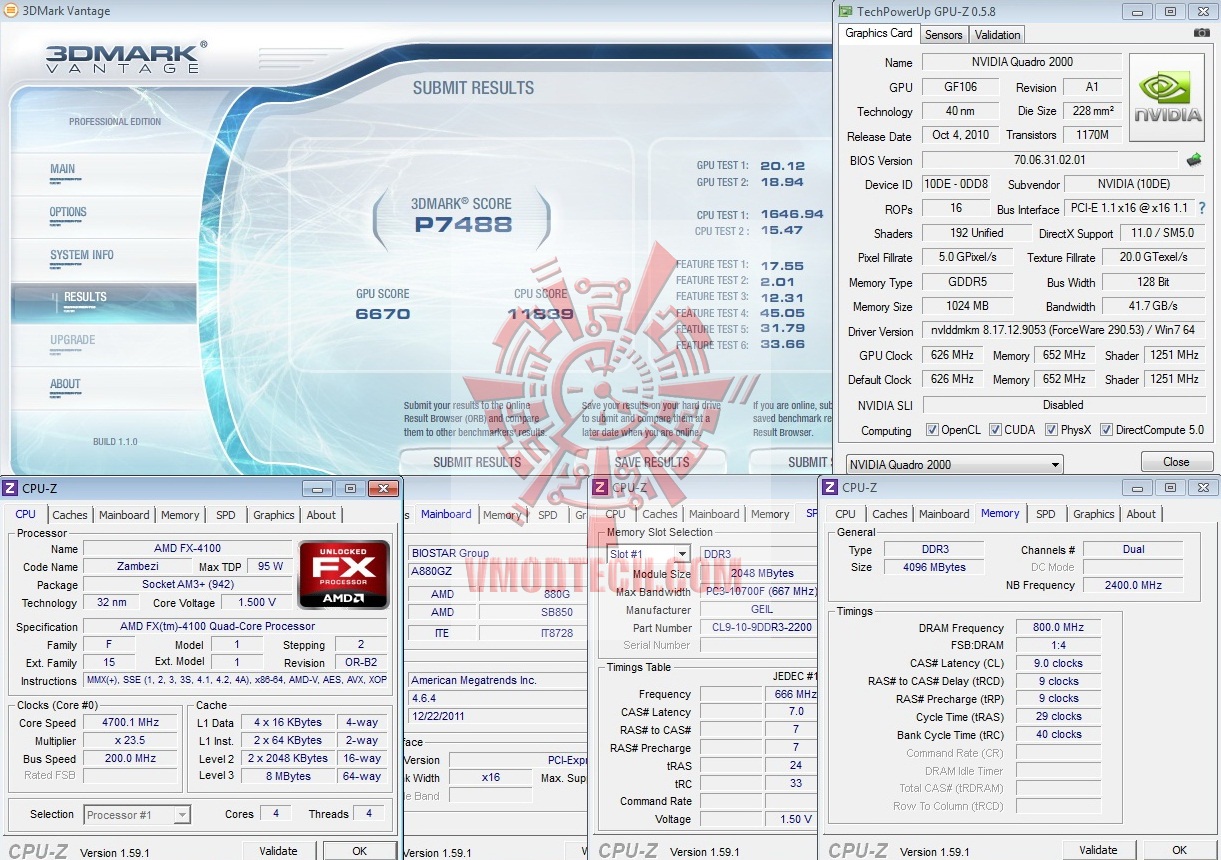The height and width of the screenshot is (860, 1221).
Task: Click the DRAM Frequency value 800.0 MHz
Action: pyautogui.click(x=1058, y=628)
